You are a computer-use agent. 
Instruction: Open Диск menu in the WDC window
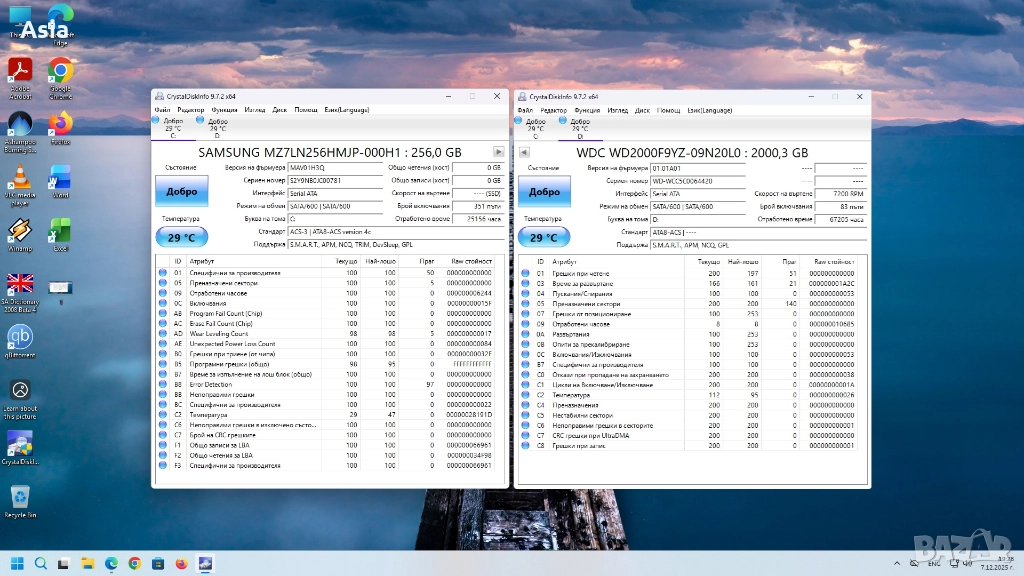point(642,110)
